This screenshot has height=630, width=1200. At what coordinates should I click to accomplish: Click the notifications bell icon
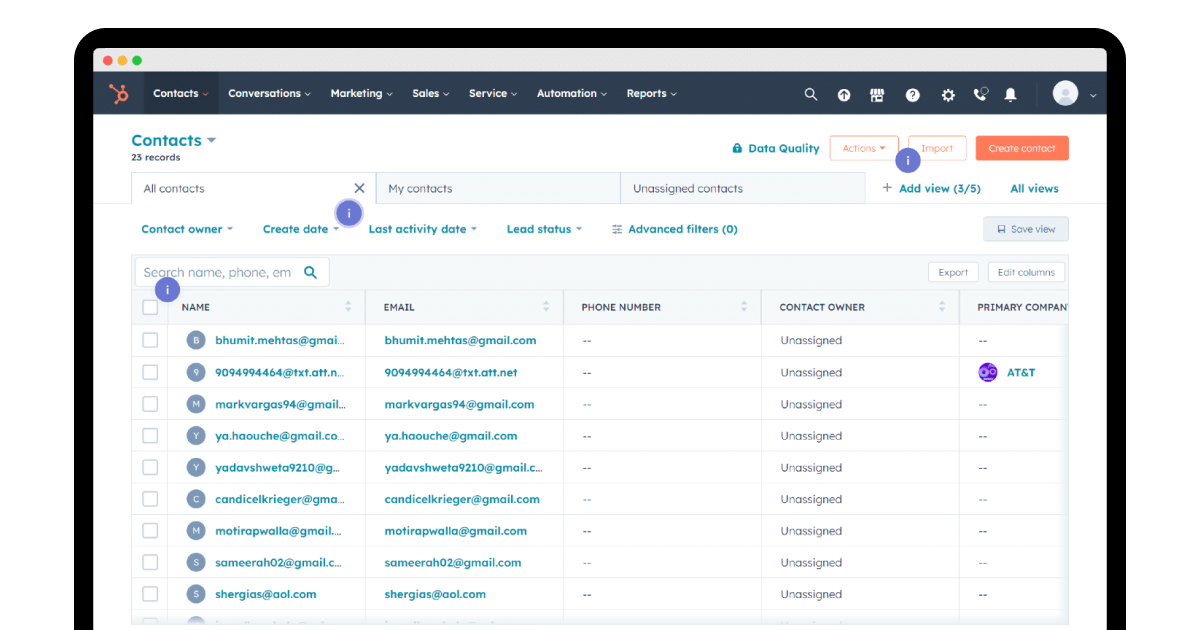[x=1010, y=93]
